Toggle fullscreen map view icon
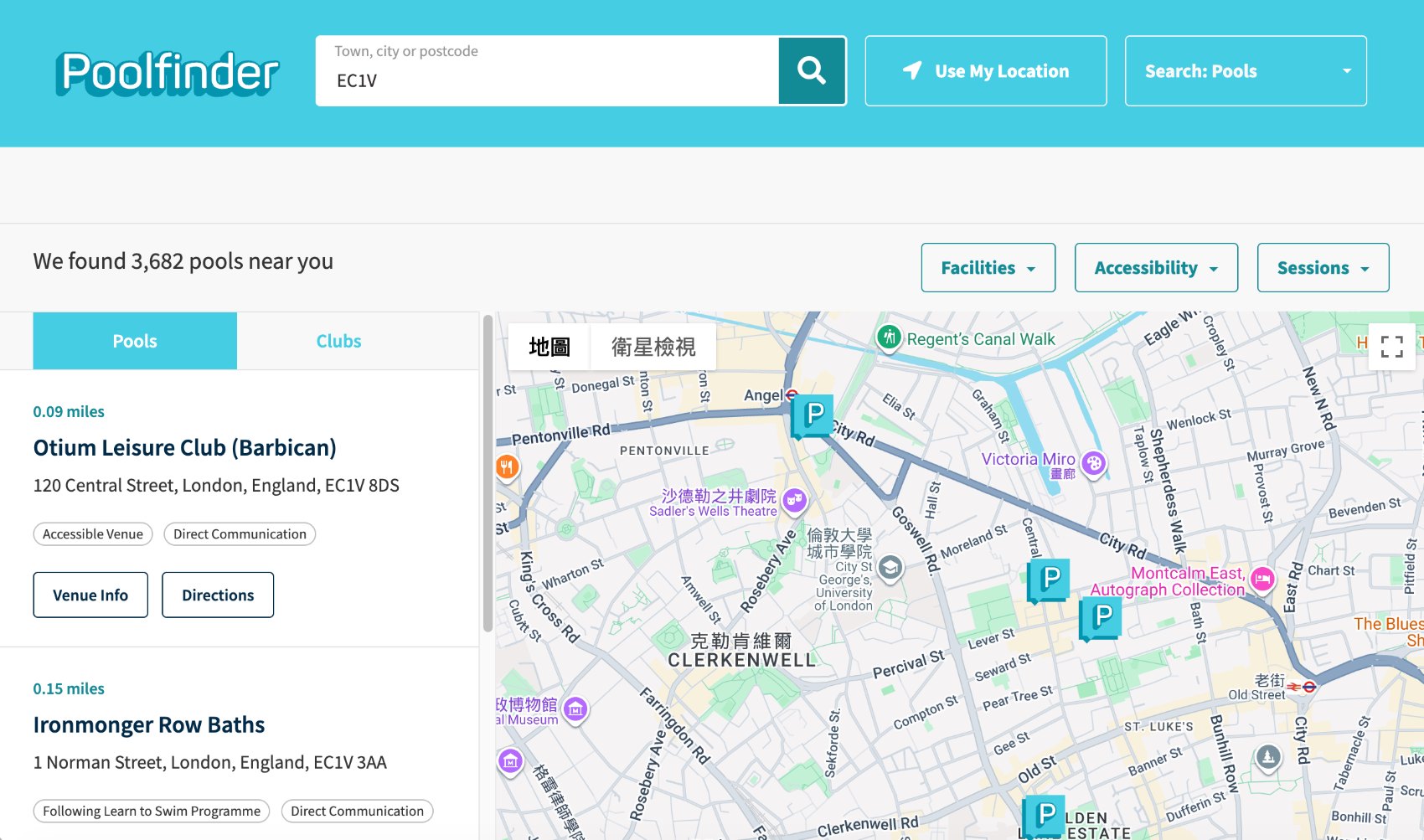 click(x=1391, y=347)
